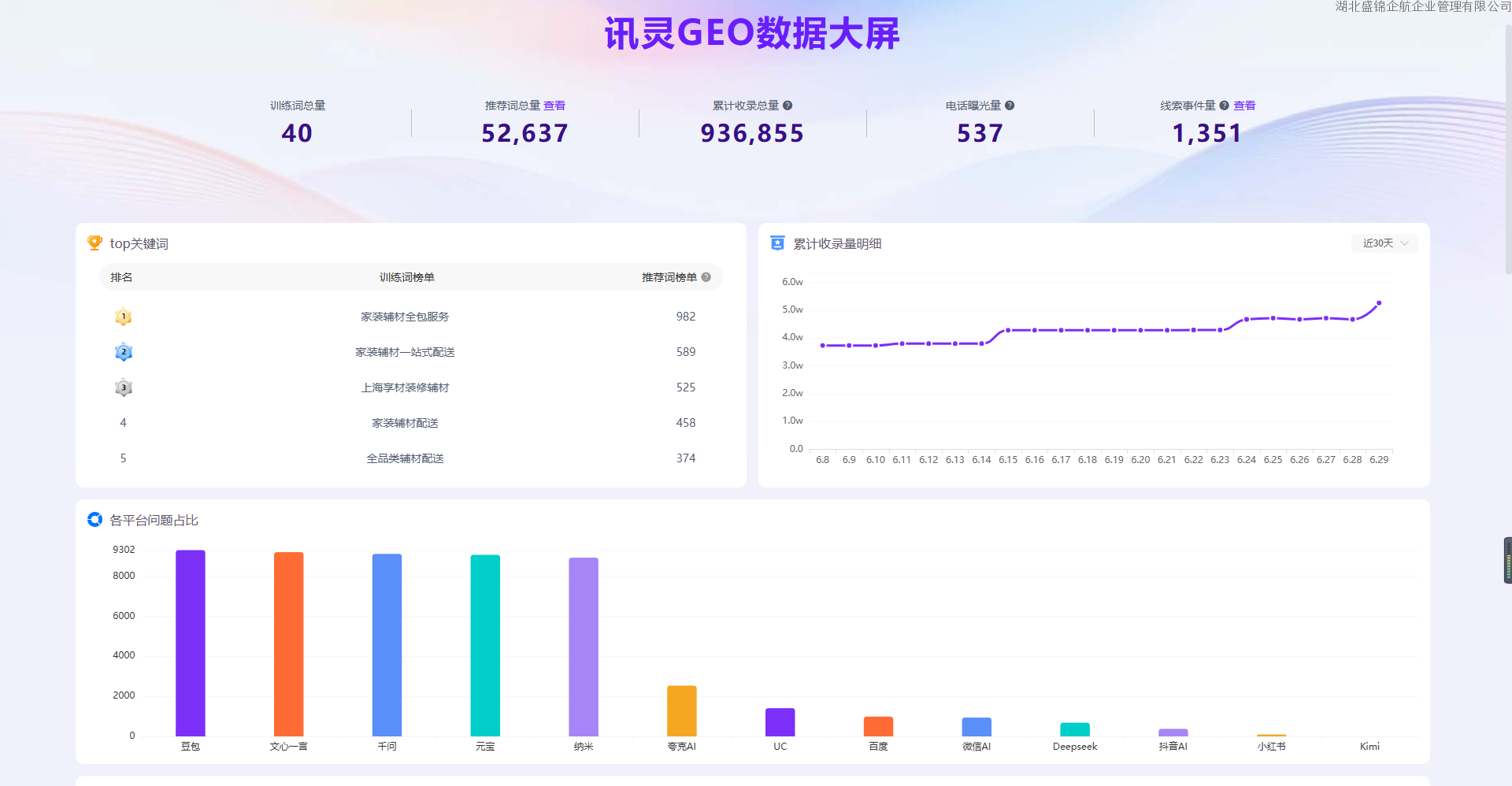The image size is (1512, 786).
Task: Click the 936,855 累计收录总量 value
Action: (x=753, y=133)
